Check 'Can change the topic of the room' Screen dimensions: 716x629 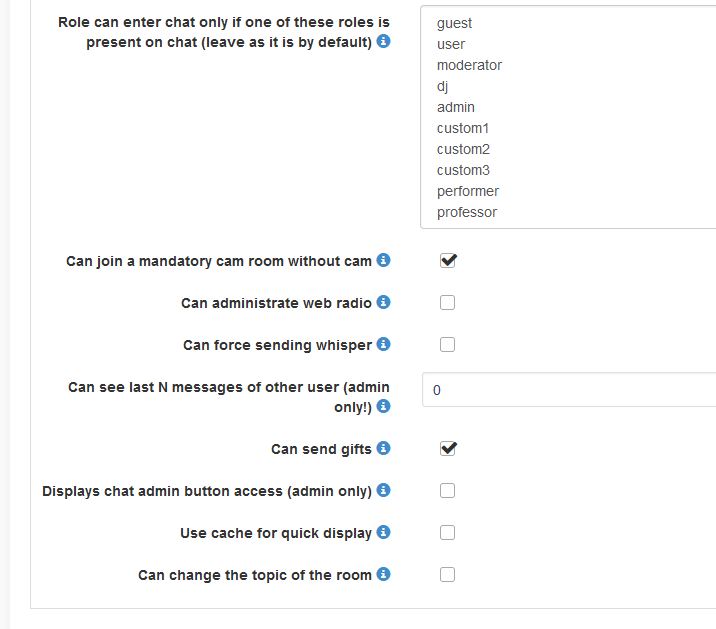point(448,574)
